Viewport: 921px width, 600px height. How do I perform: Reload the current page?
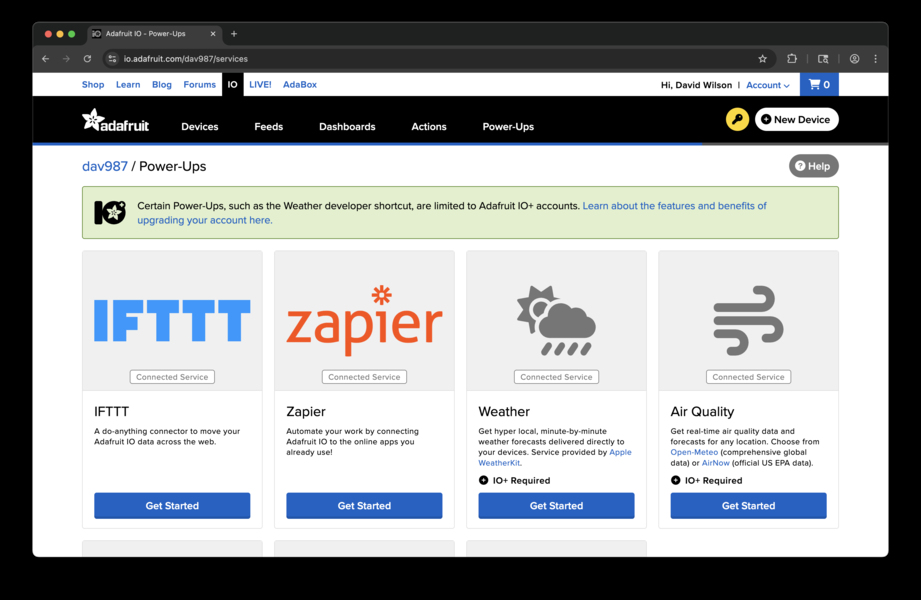coord(87,57)
